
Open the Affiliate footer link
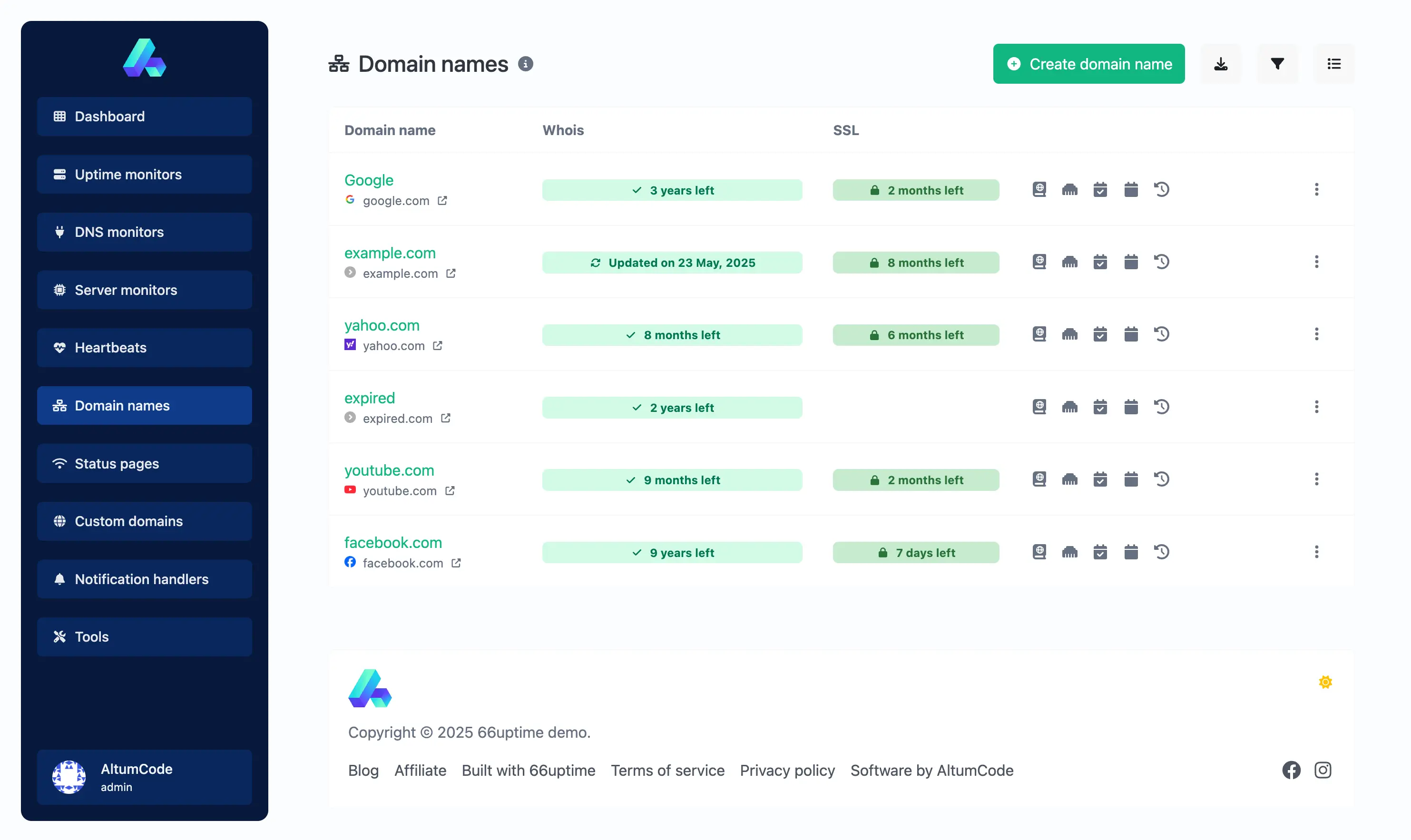(420, 771)
